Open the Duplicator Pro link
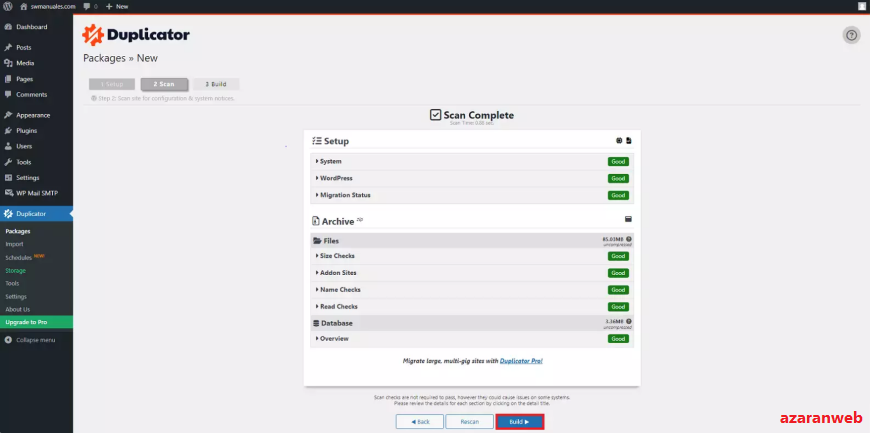This screenshot has height=433, width=870. 521,361
